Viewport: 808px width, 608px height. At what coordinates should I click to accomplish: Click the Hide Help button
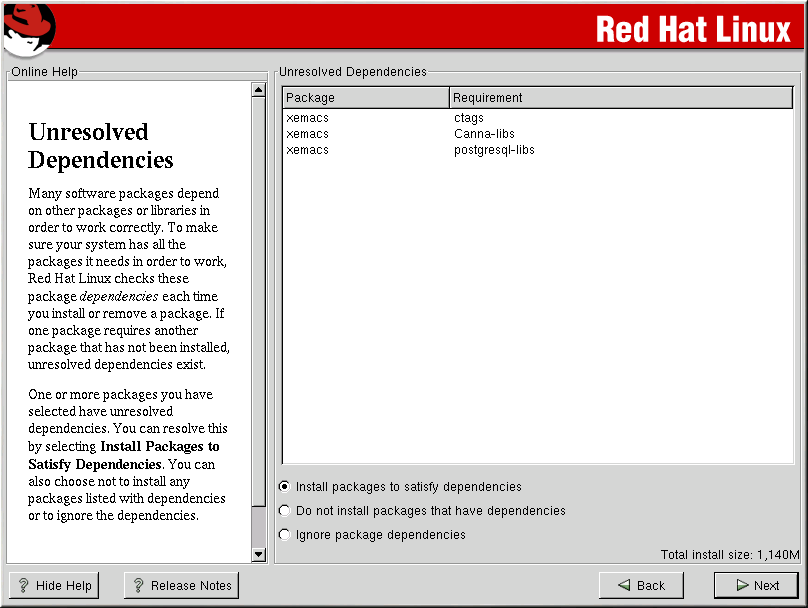point(54,586)
